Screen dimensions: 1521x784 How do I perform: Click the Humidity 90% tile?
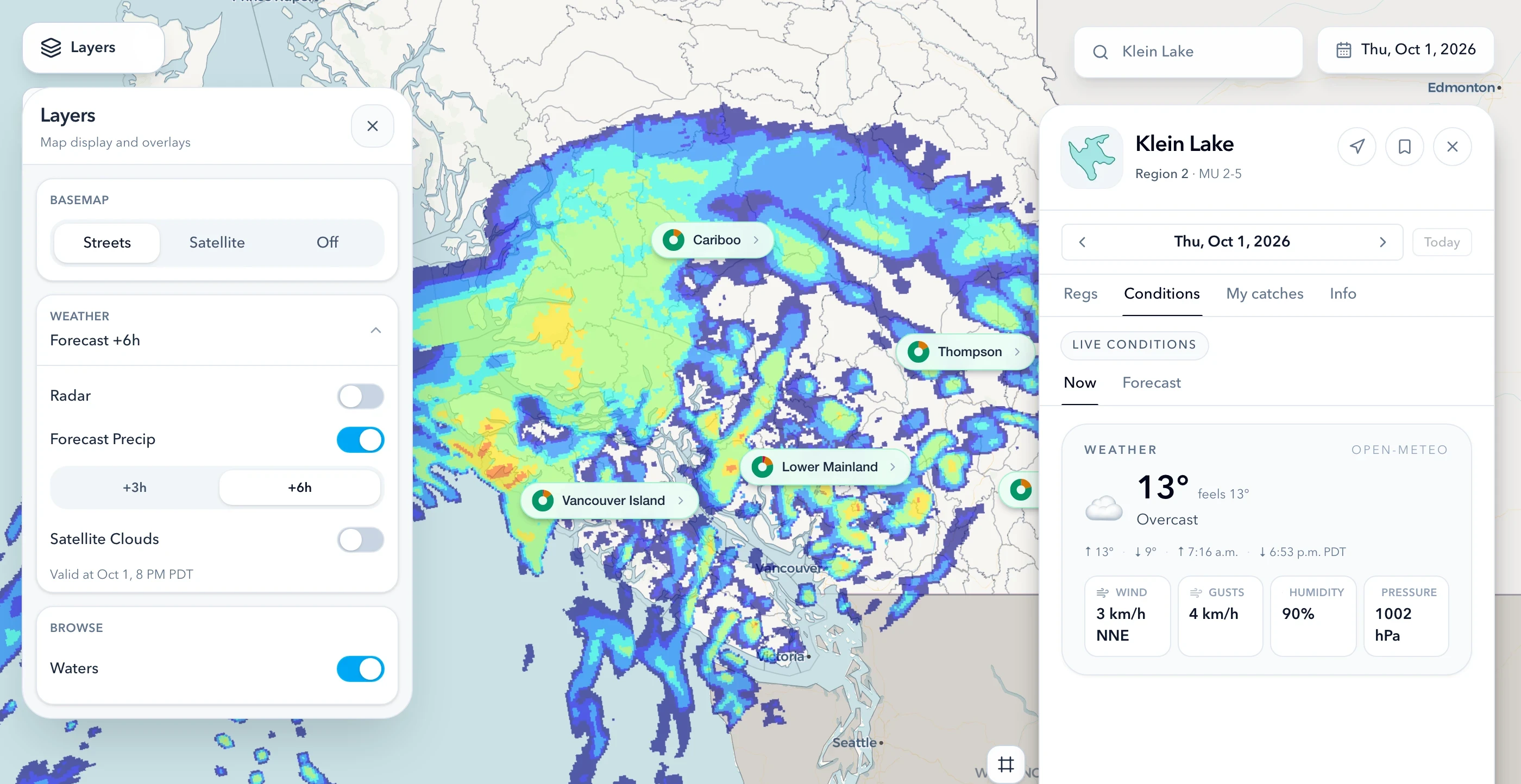[1313, 616]
